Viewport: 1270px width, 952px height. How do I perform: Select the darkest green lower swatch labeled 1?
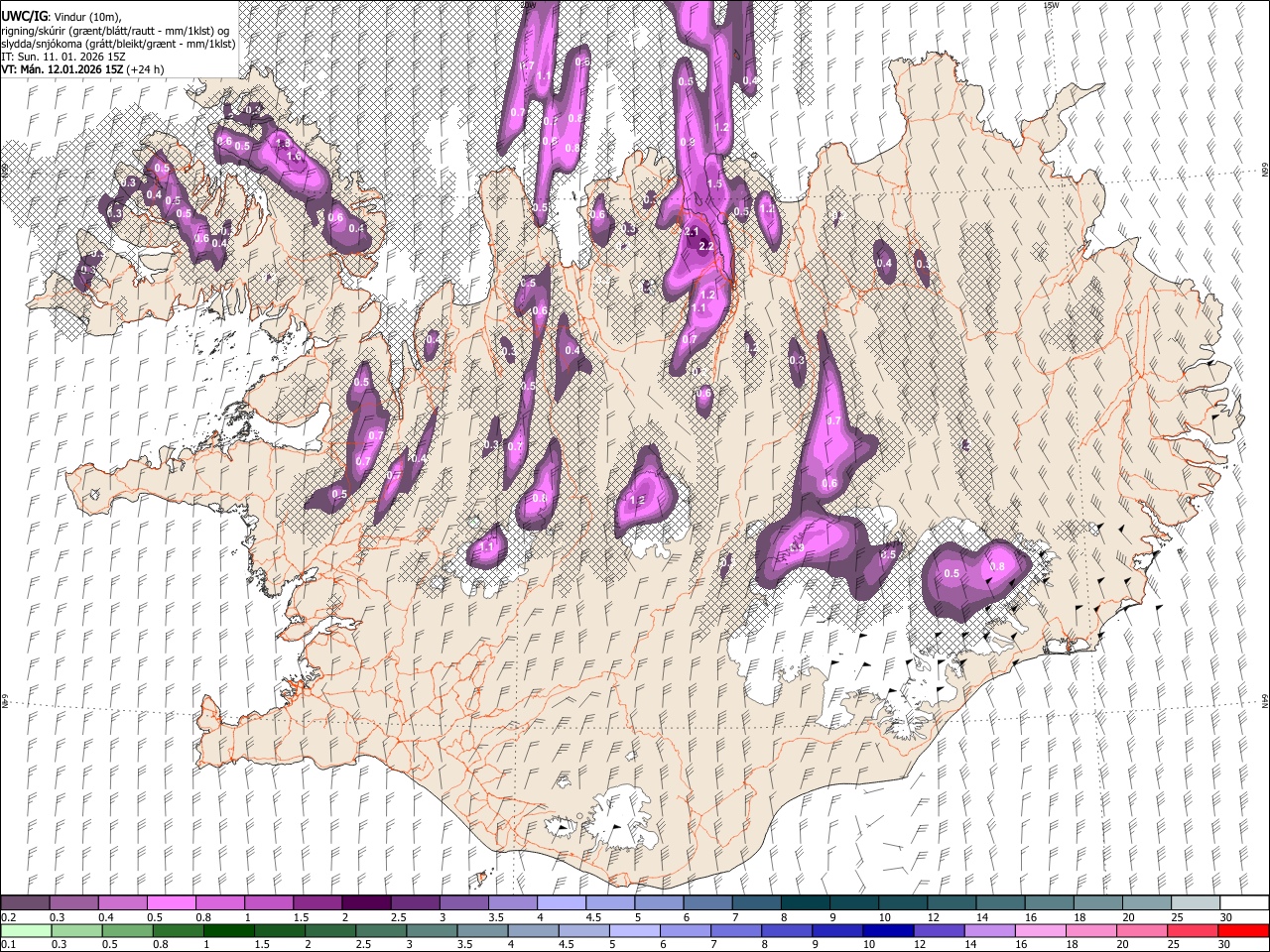(x=229, y=930)
